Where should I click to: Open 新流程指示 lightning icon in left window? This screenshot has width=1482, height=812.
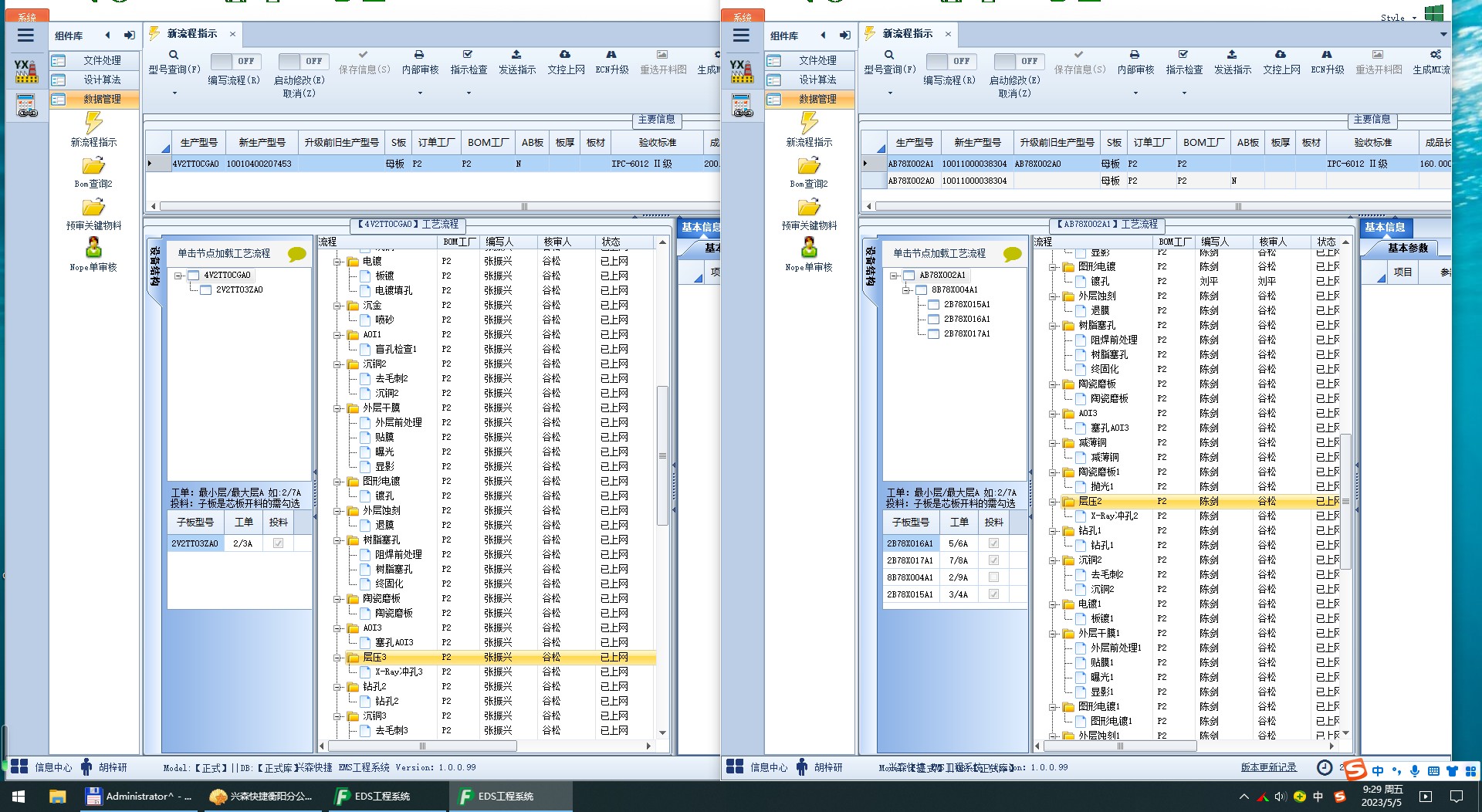93,123
